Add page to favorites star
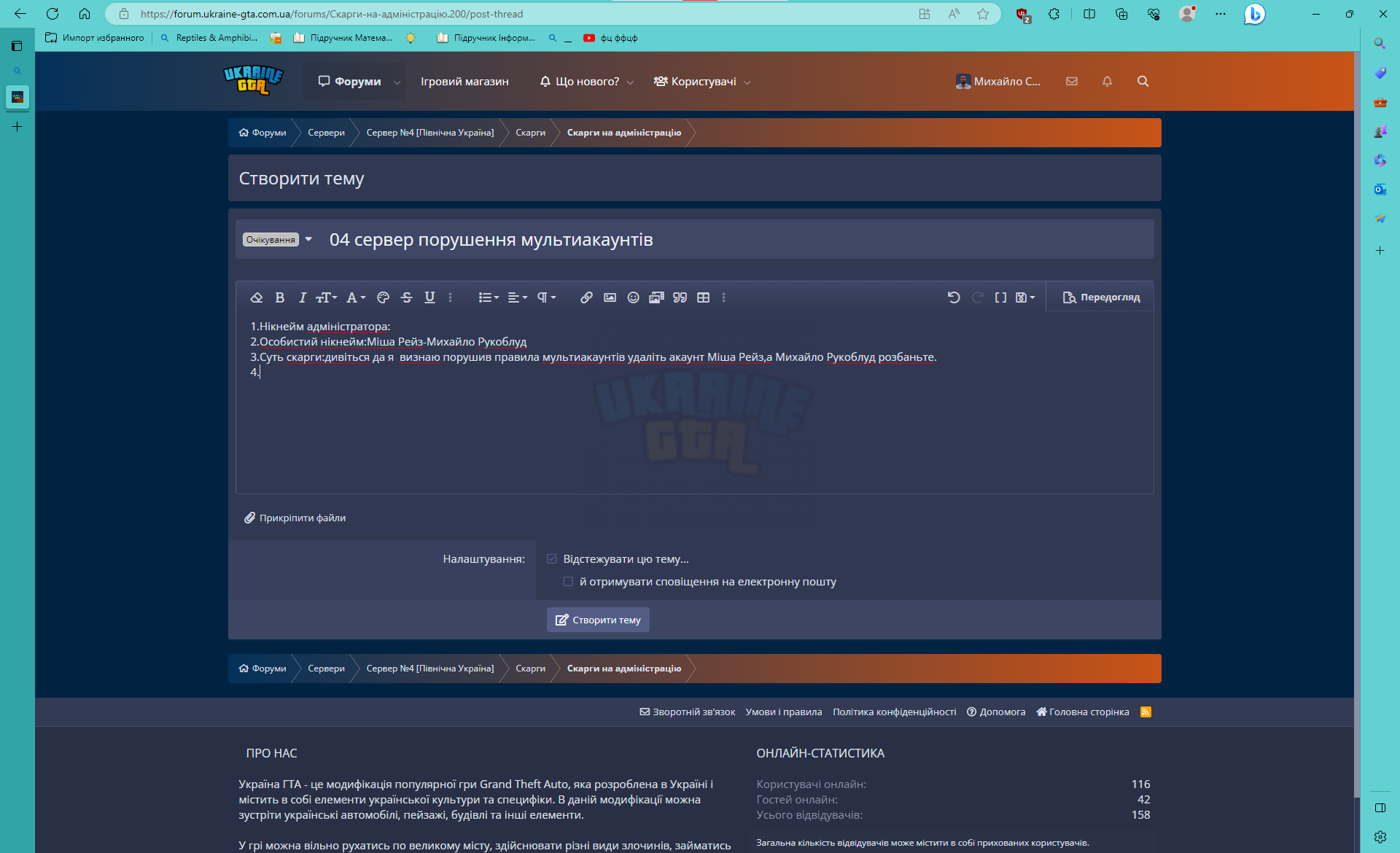Viewport: 1400px width, 853px height. click(x=983, y=14)
